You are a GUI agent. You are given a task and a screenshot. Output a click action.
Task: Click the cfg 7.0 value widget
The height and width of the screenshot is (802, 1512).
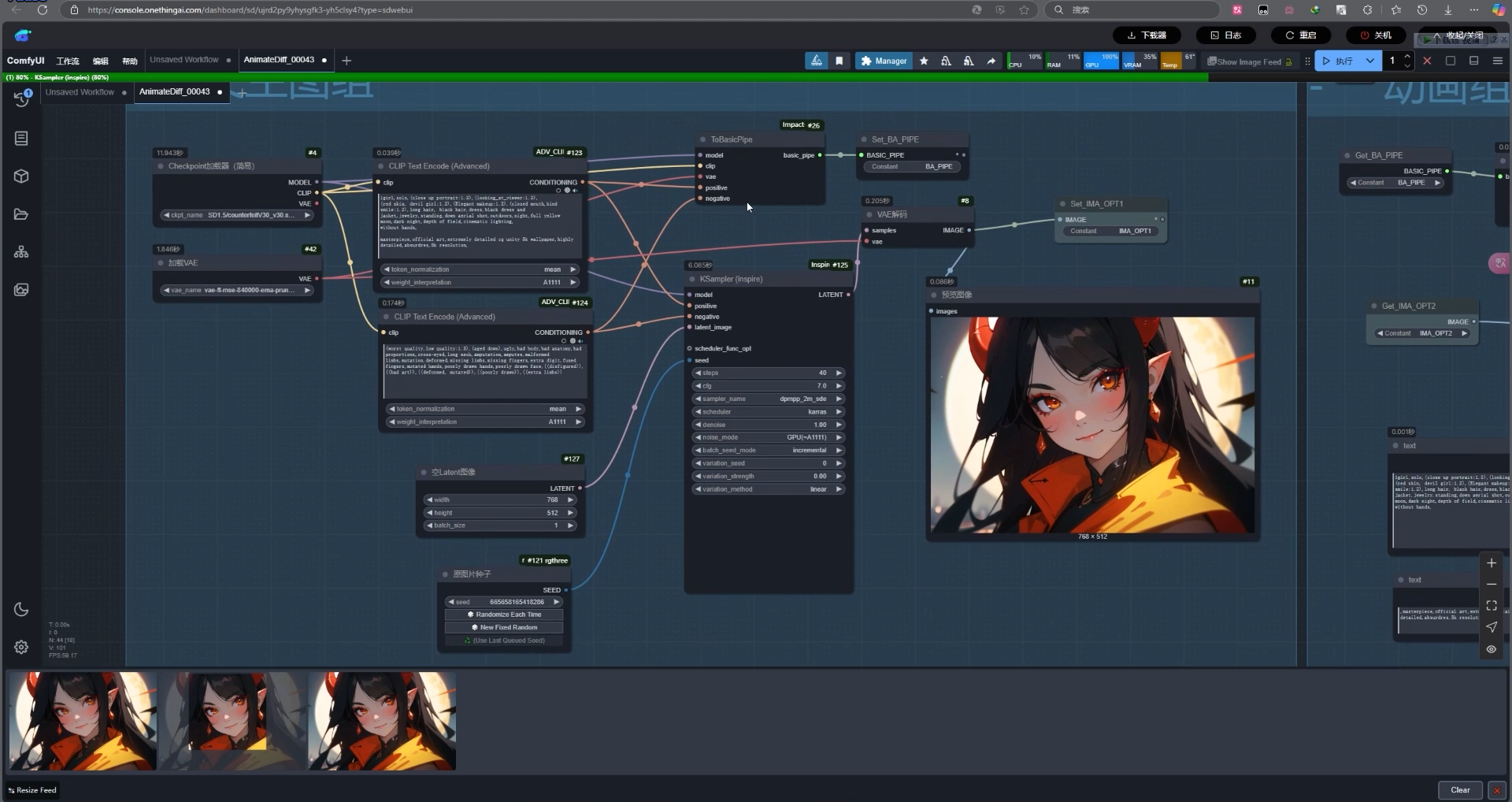(769, 386)
